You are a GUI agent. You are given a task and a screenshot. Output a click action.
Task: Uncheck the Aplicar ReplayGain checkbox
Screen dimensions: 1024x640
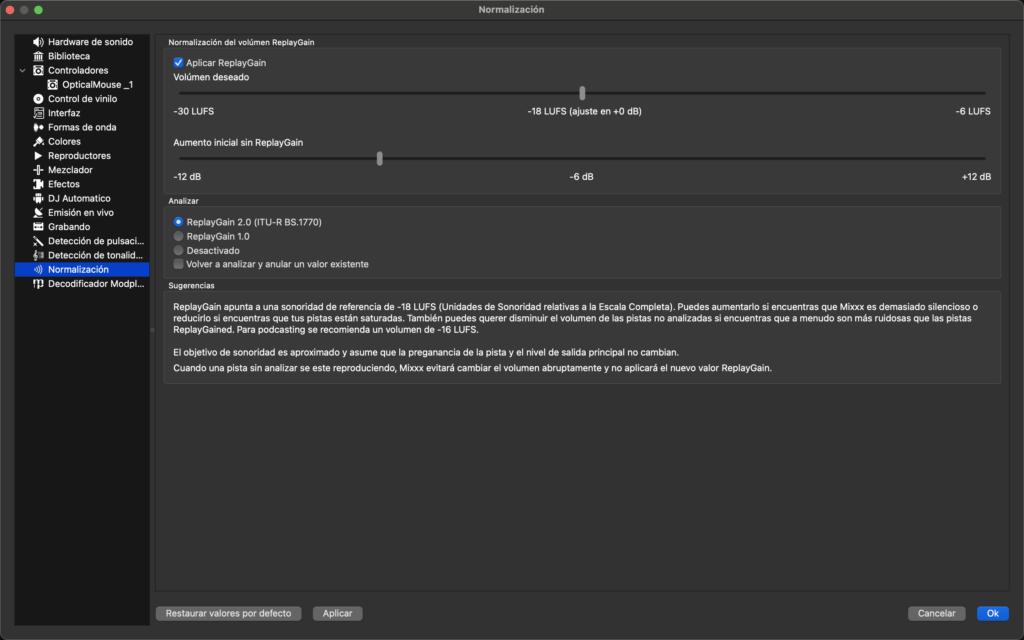178,63
